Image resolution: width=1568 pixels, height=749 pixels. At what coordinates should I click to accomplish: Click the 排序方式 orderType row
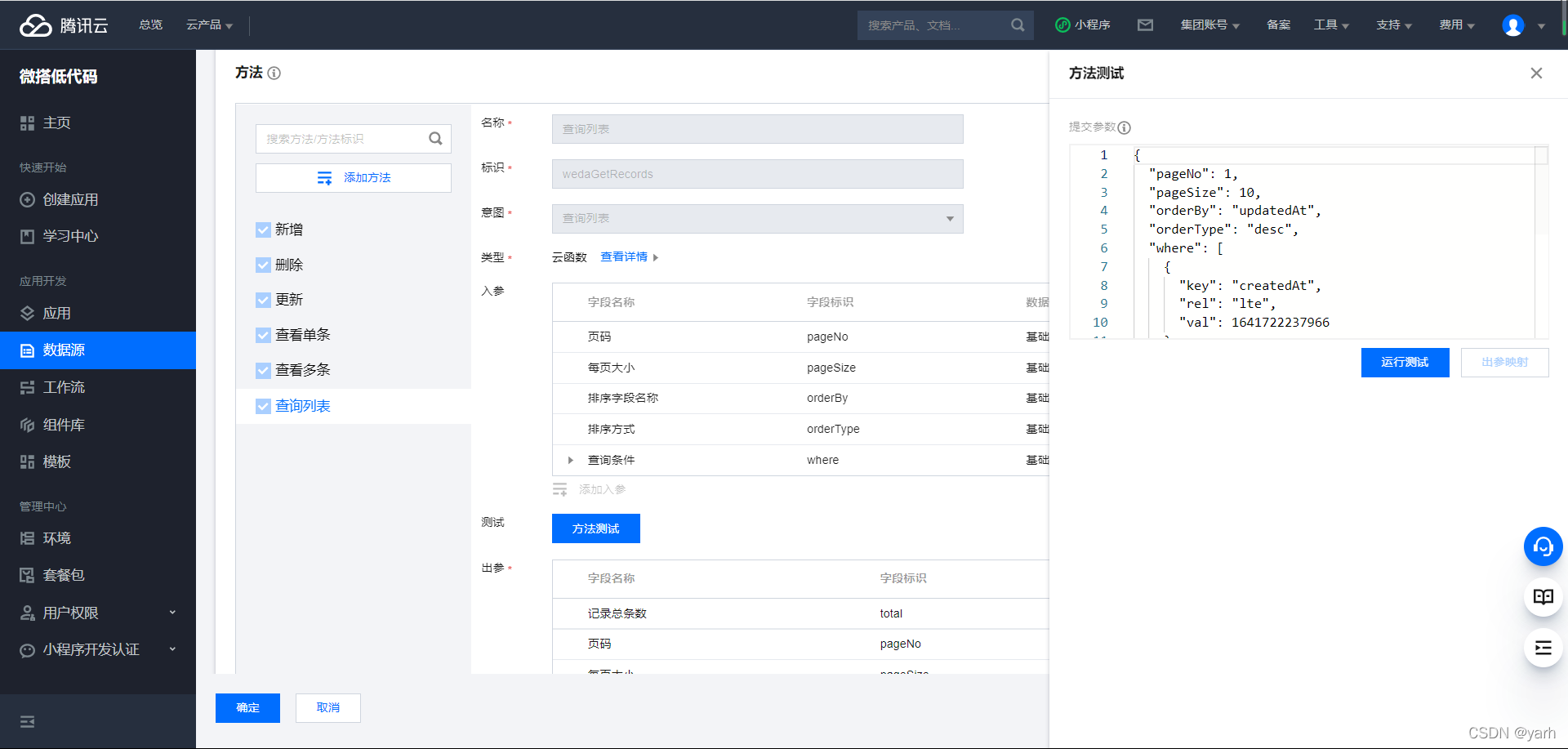coord(800,430)
